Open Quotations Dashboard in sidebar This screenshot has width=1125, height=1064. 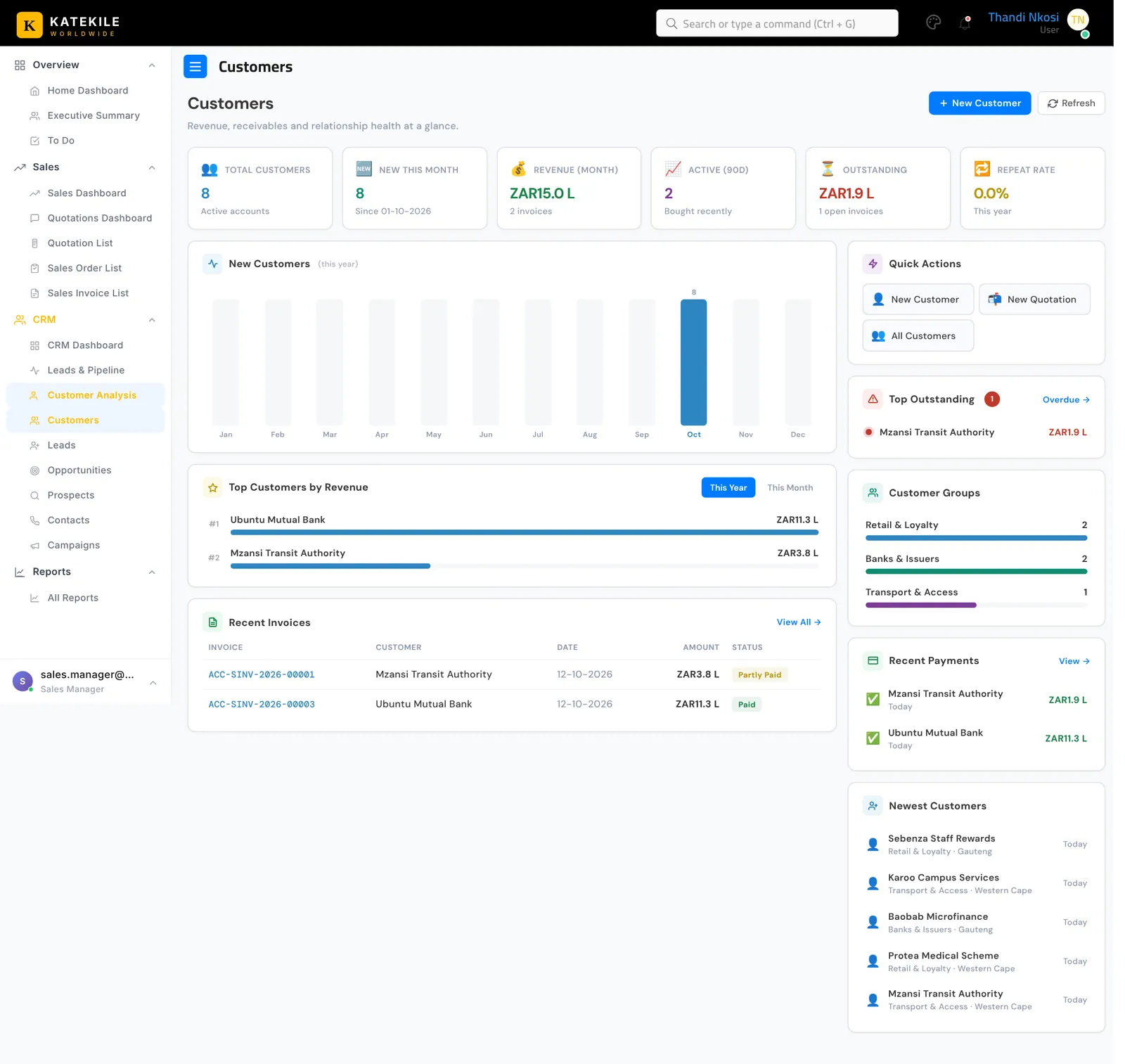coord(85,219)
